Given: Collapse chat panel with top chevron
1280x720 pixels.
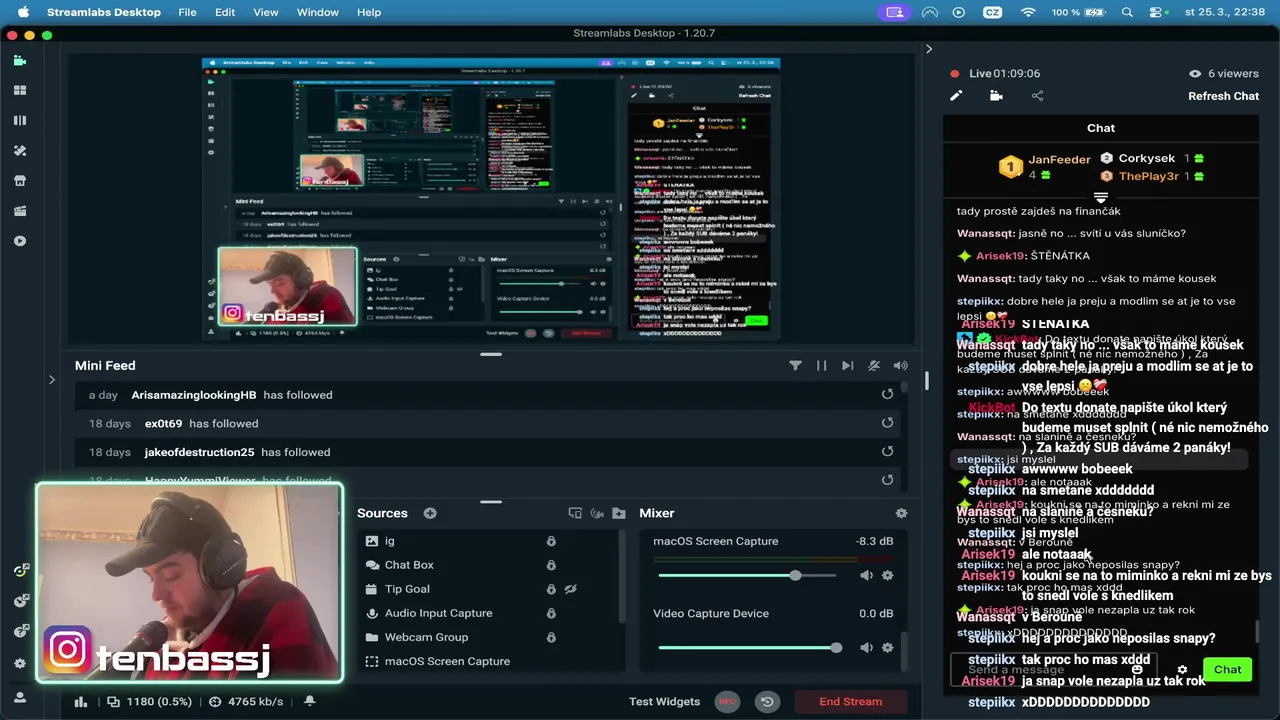Looking at the screenshot, I should (928, 49).
